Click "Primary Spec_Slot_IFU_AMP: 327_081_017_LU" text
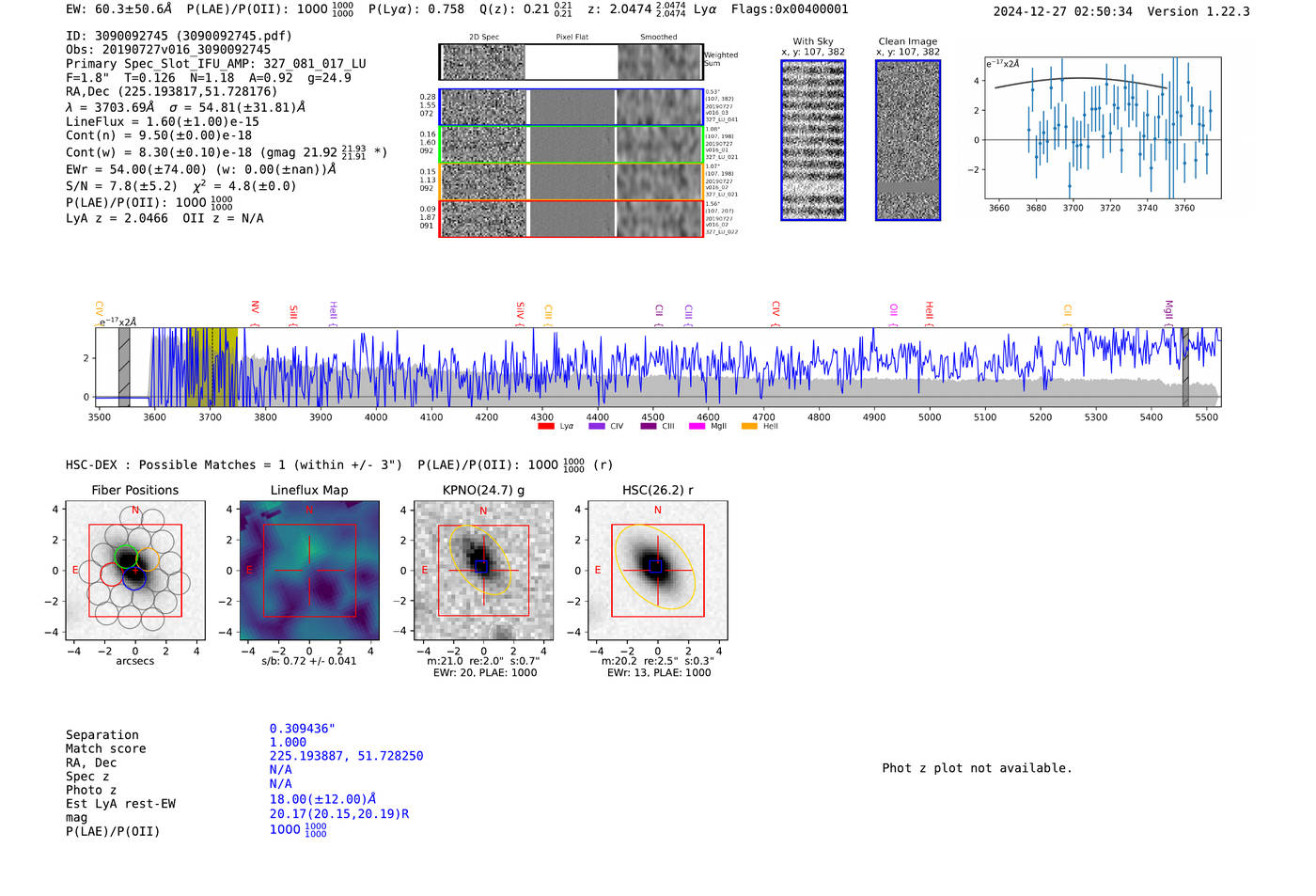The width and height of the screenshot is (1316, 896). tap(216, 64)
